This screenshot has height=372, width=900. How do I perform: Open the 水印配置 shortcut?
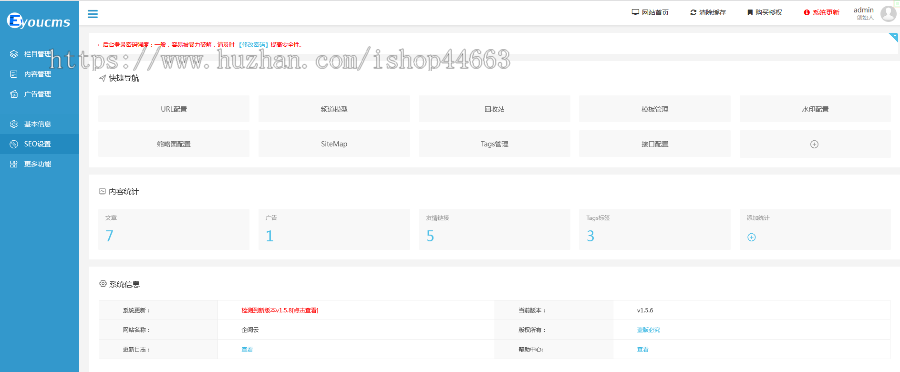pos(815,108)
